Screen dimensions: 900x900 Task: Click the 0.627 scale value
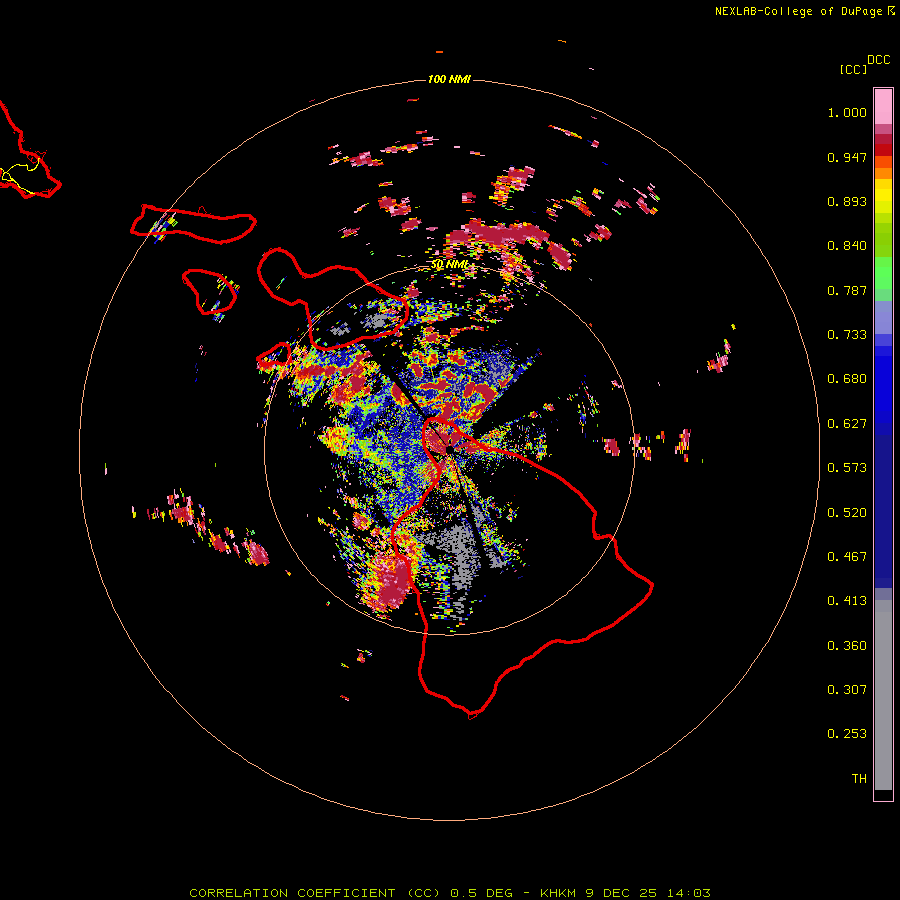847,424
